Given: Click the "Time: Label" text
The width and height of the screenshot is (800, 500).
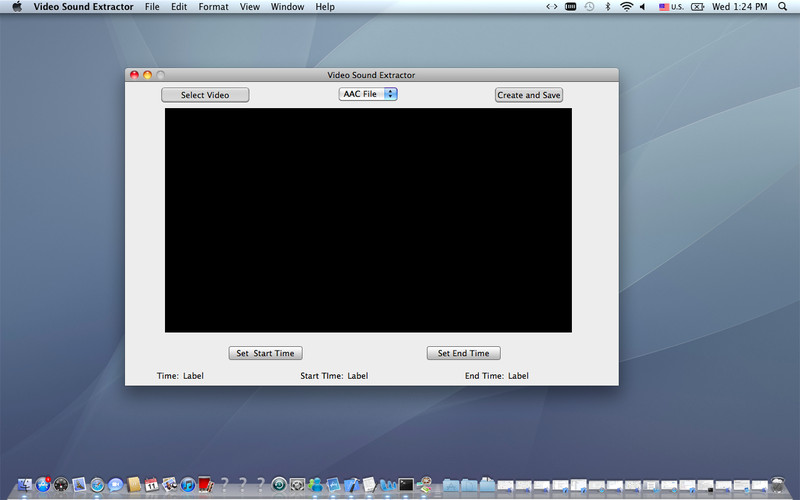Looking at the screenshot, I should click(x=180, y=376).
